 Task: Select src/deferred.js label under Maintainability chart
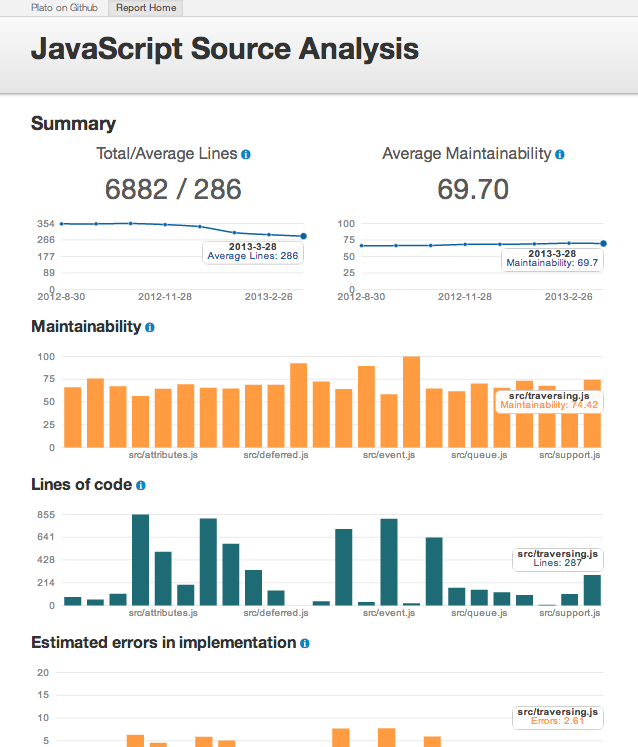click(276, 455)
